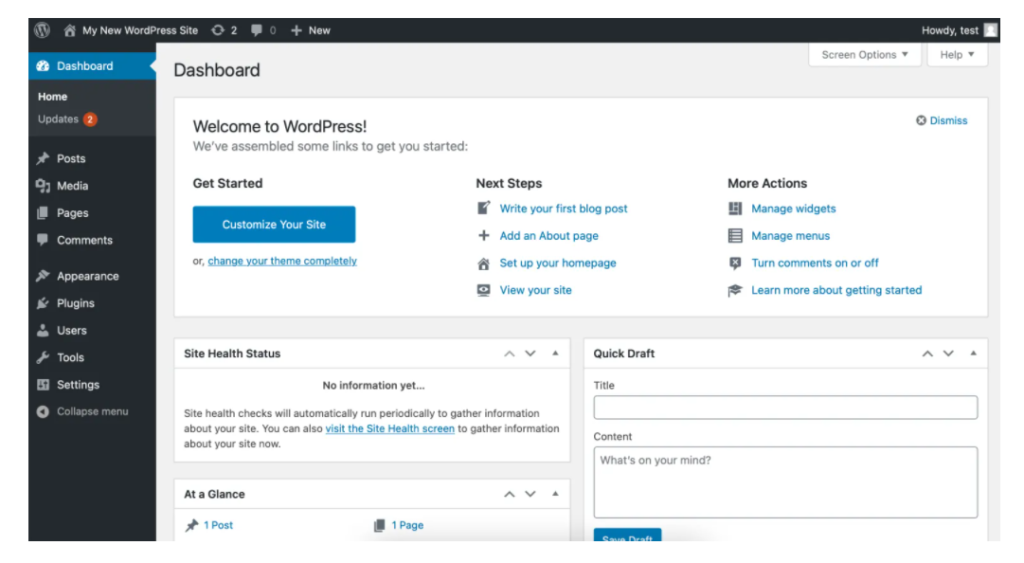Screen dimensions: 1024x563
Task: Dismiss the Welcome to WordPress panel
Action: click(941, 120)
